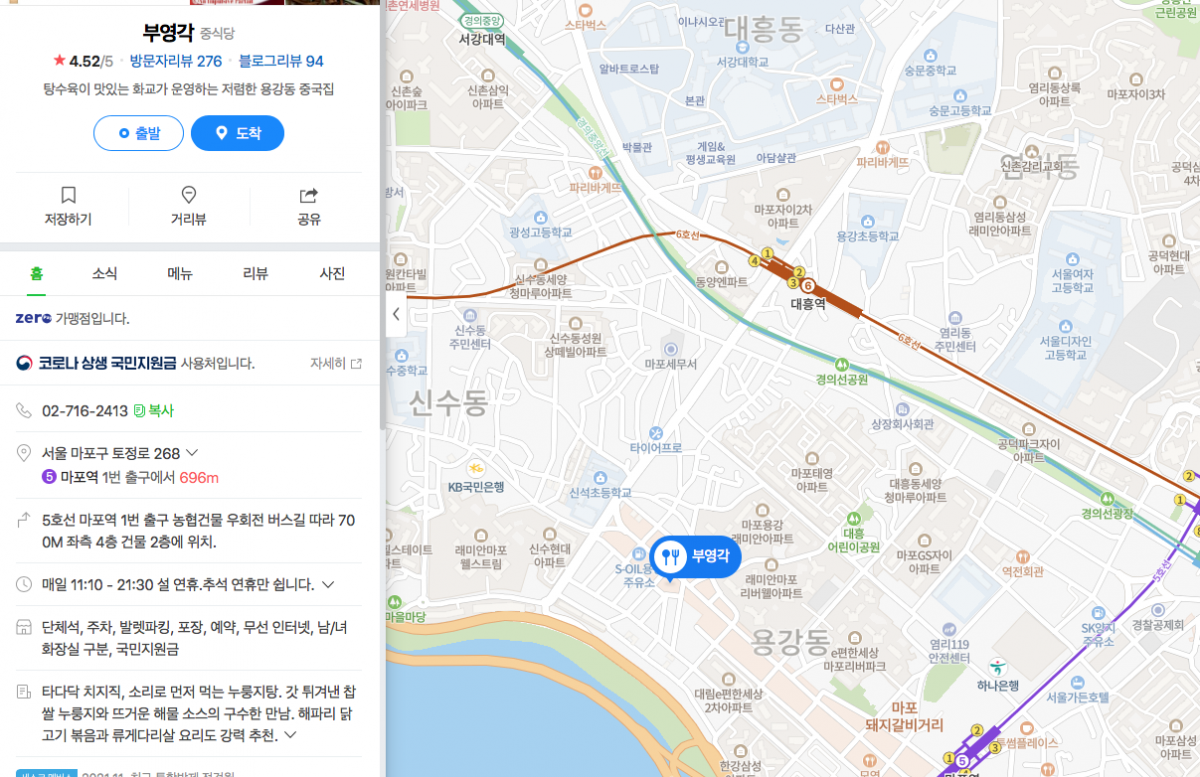1200x777 pixels.
Task: Click the KB국민은행 bank icon on the map
Action: (x=478, y=468)
